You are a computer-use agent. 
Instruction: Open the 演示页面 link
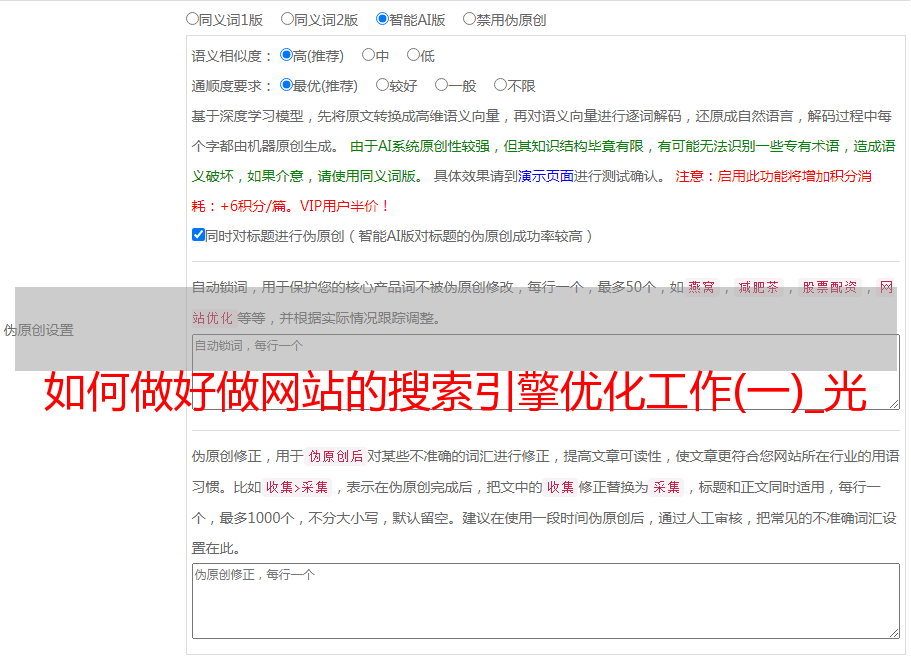[x=546, y=176]
